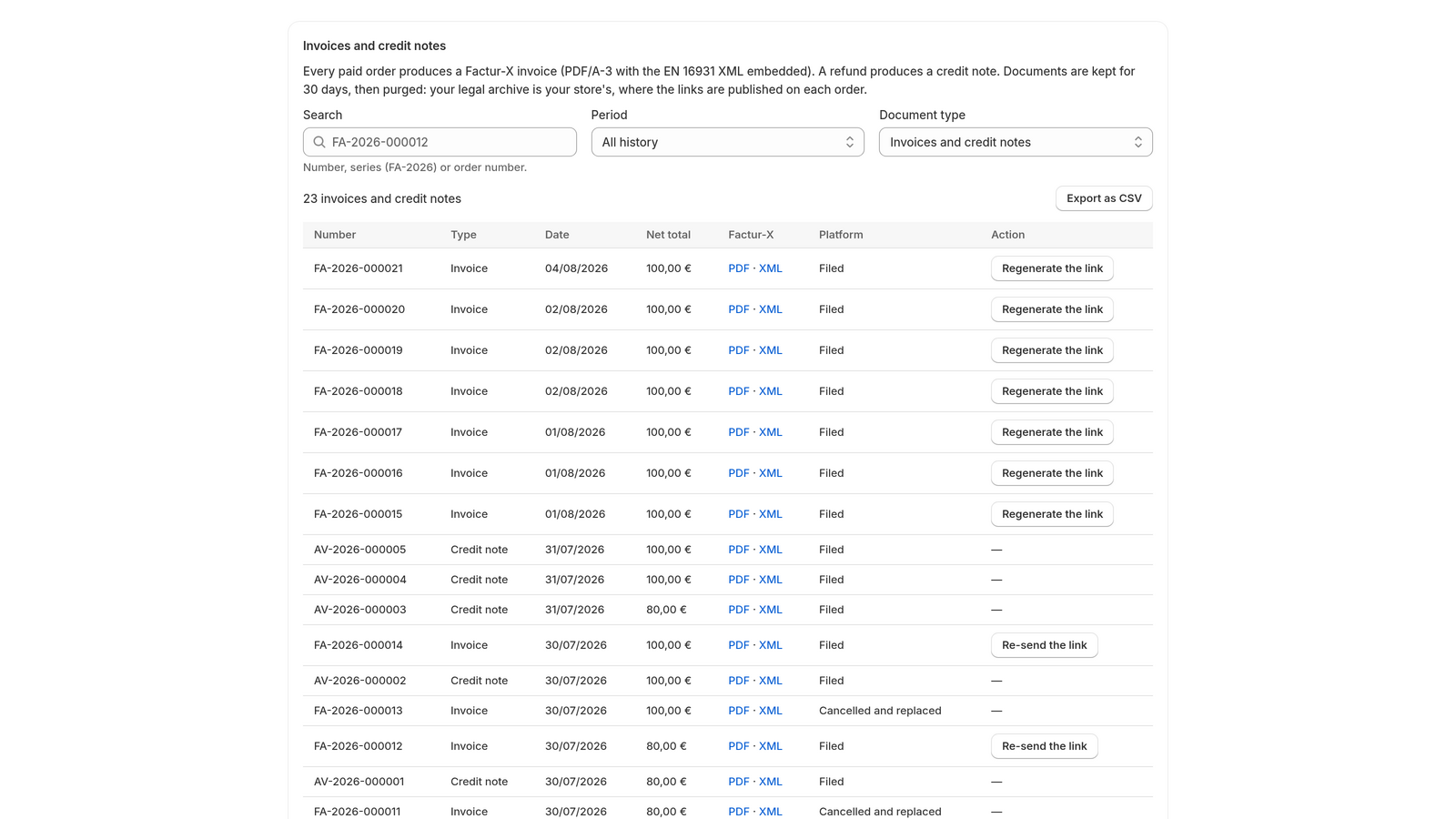Open the PDF of credit note AV-2026-000005
Screen dimensions: 1456x819
pos(738,550)
